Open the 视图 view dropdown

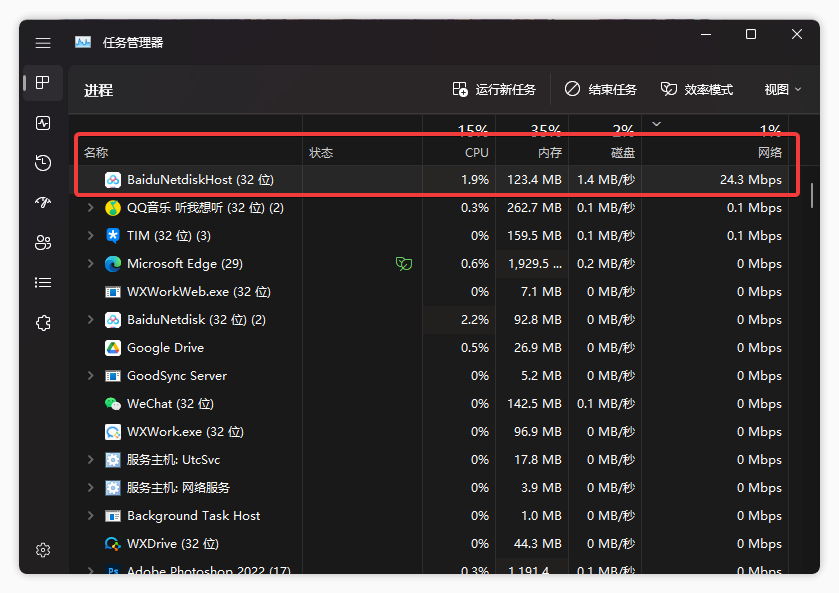[782, 89]
